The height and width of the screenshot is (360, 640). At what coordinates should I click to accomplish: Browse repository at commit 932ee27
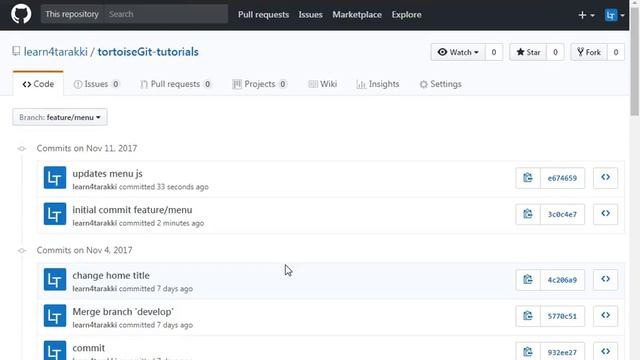(605, 351)
